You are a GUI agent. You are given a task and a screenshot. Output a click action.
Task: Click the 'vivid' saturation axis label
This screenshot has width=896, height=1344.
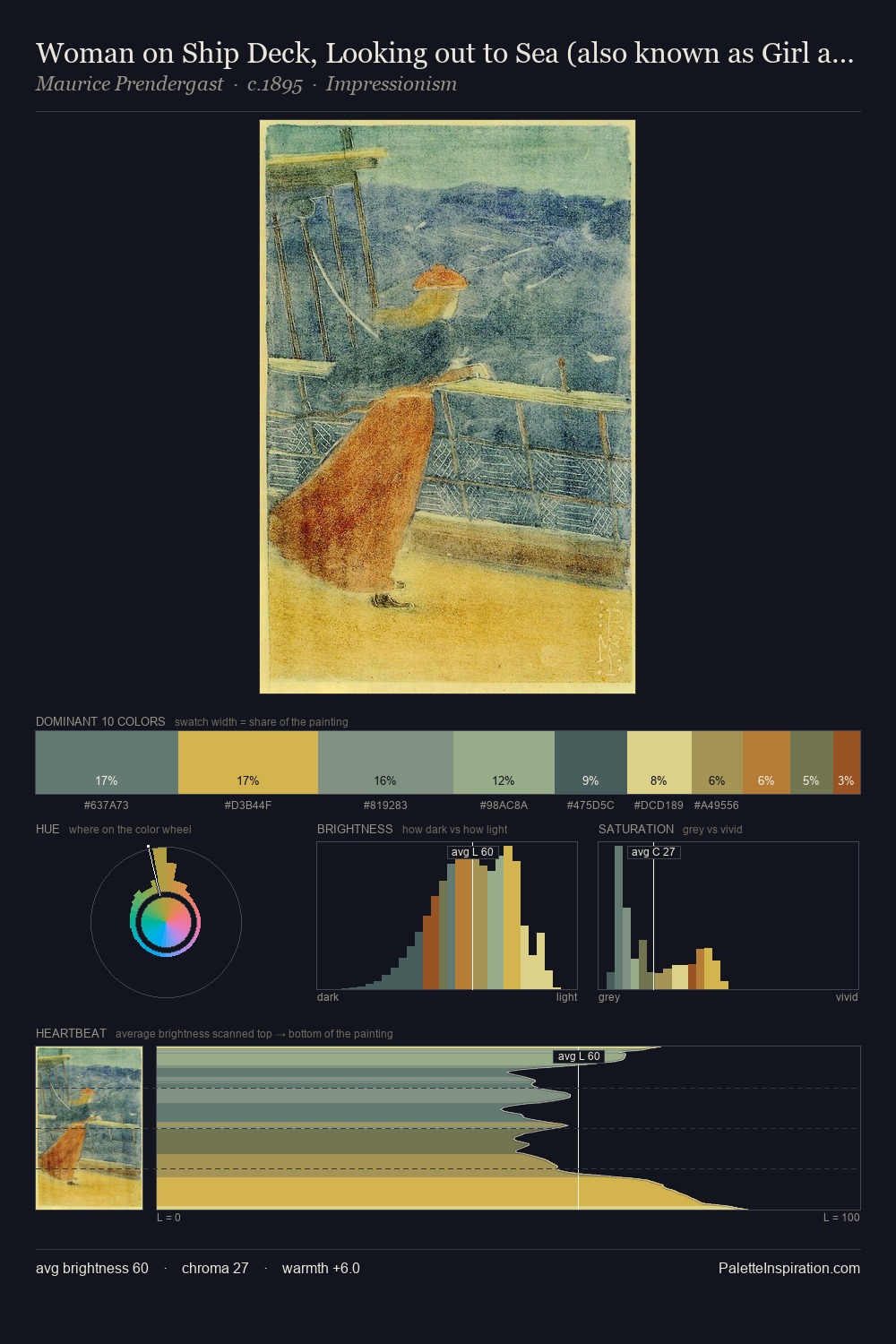(847, 997)
